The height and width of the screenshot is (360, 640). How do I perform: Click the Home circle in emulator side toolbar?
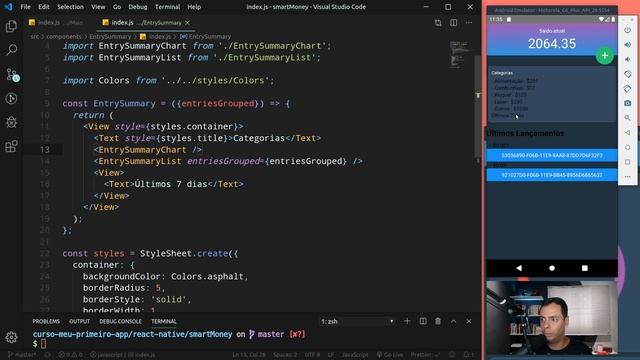pos(628,147)
